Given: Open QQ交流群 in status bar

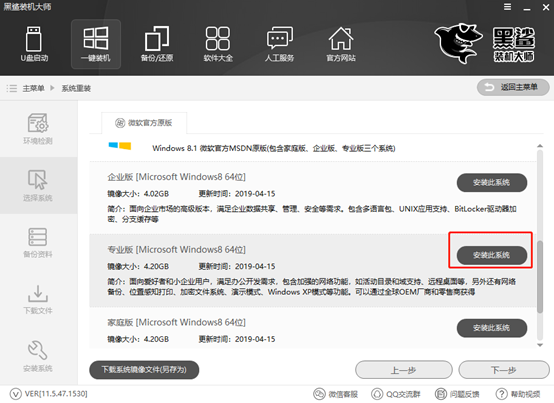Looking at the screenshot, I should click(396, 394).
